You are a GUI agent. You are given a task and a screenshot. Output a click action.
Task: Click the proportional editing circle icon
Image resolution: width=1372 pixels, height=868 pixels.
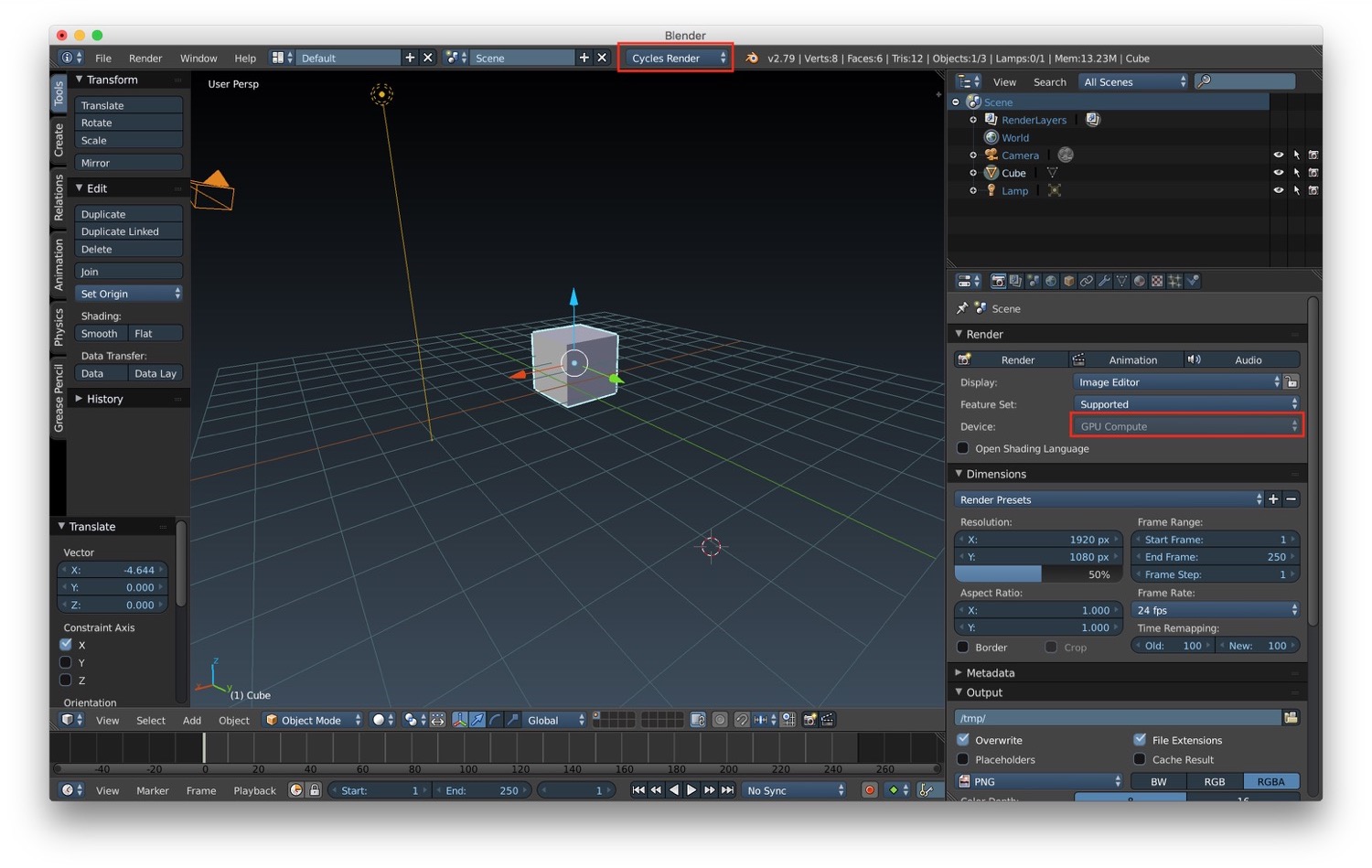pos(720,720)
